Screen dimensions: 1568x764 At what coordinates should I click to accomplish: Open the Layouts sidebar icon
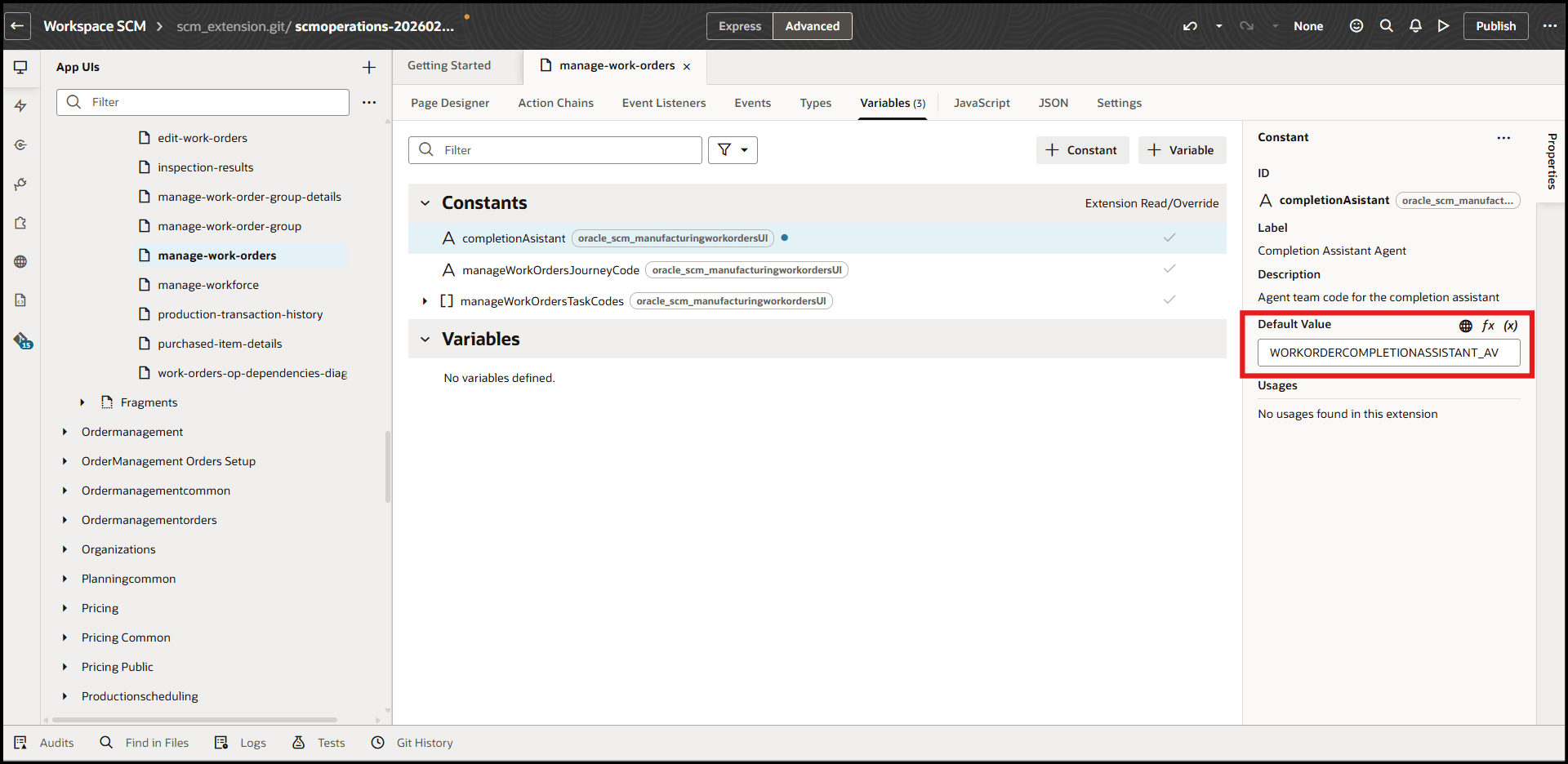point(20,184)
